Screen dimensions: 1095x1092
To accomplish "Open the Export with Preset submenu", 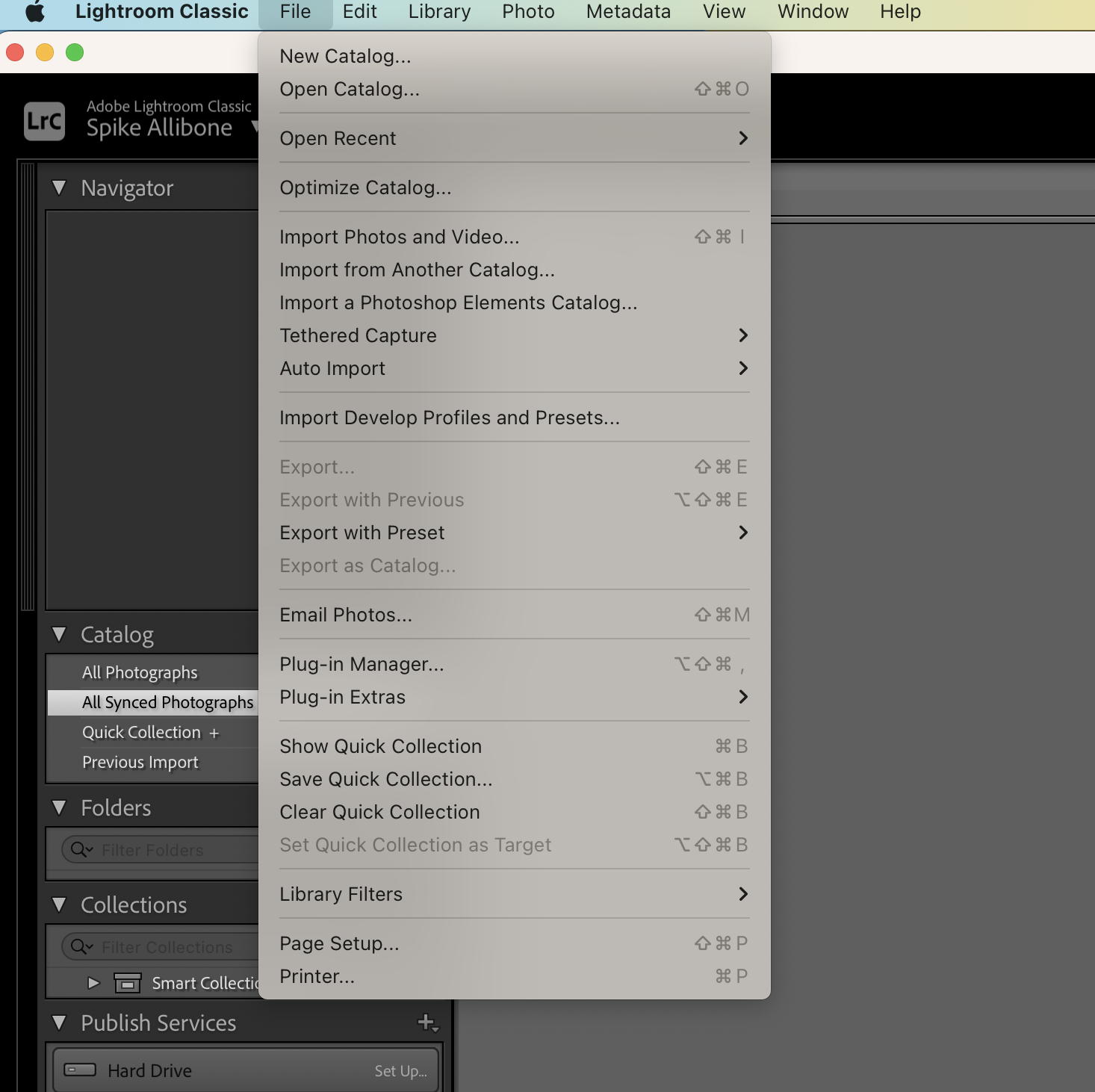I will [515, 533].
